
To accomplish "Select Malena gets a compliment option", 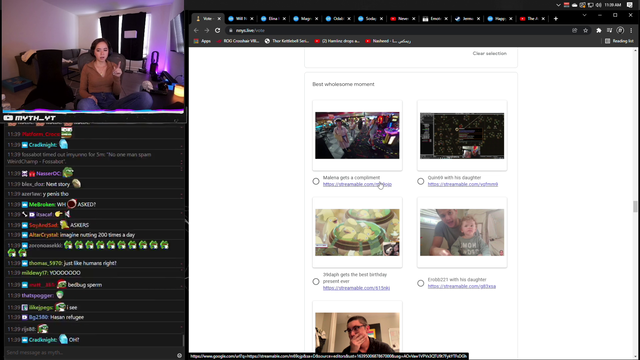I will (316, 181).
